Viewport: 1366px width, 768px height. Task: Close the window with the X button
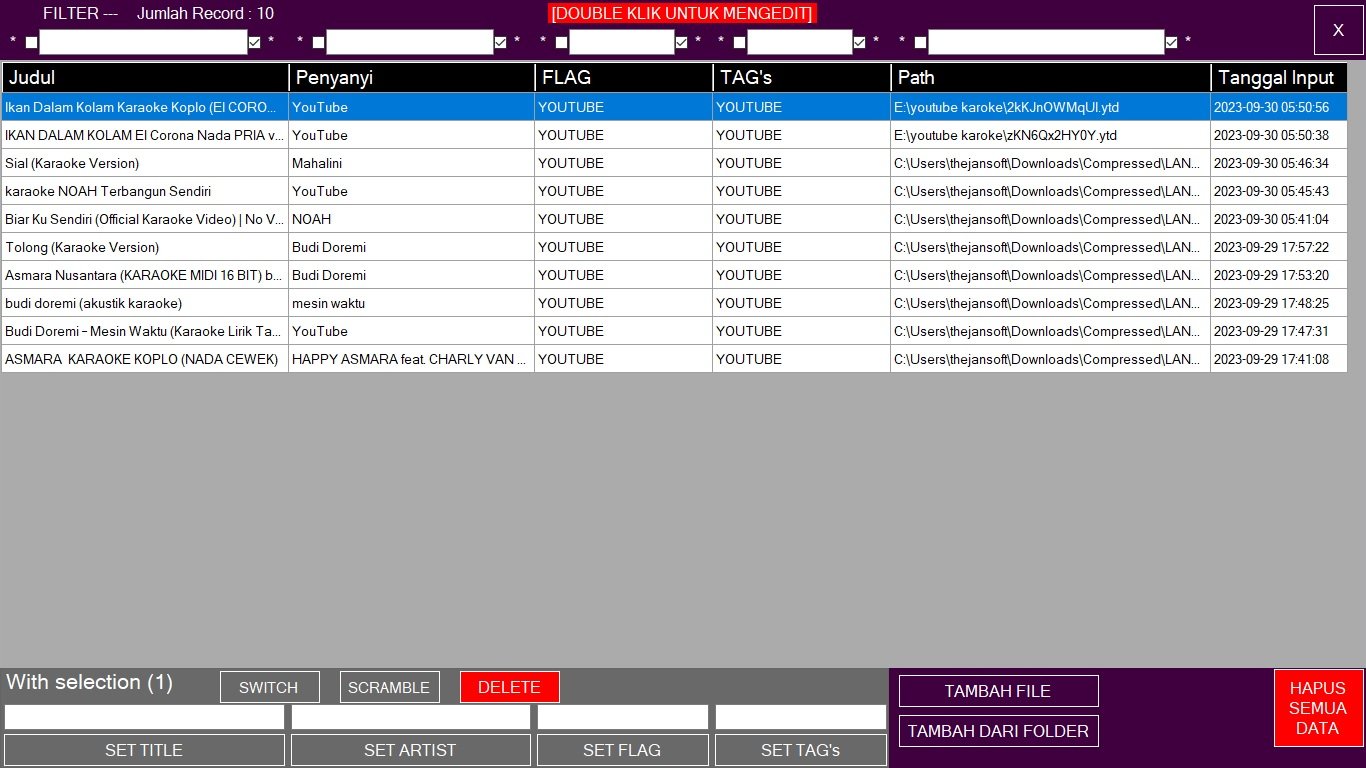[x=1338, y=30]
